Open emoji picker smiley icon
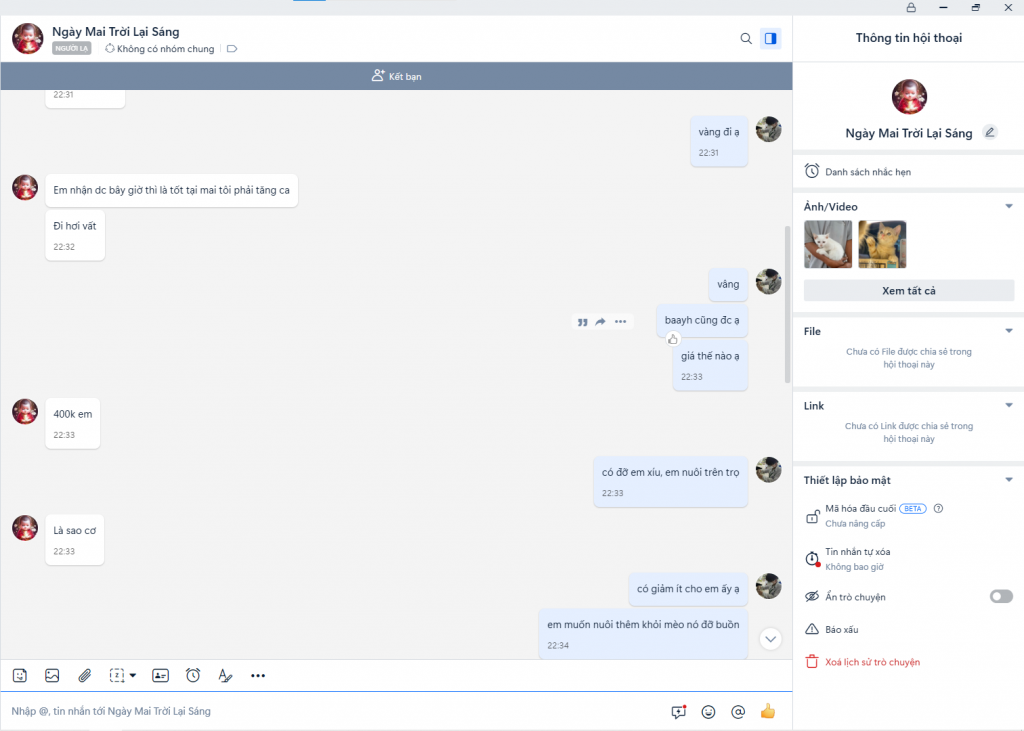The height and width of the screenshot is (731, 1024). pyautogui.click(x=708, y=711)
